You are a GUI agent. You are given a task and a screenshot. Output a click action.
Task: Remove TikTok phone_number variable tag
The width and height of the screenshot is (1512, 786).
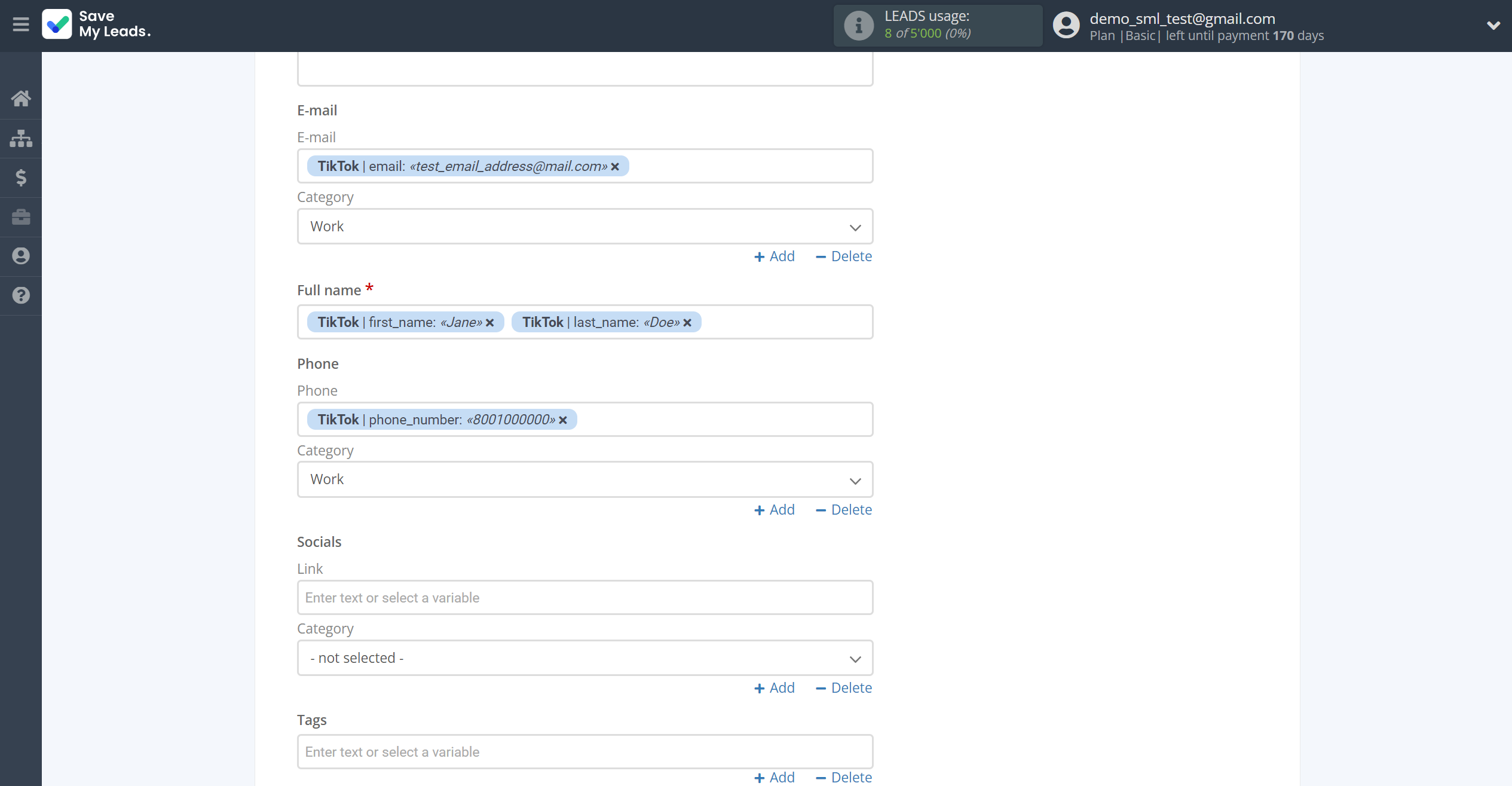pyautogui.click(x=564, y=419)
